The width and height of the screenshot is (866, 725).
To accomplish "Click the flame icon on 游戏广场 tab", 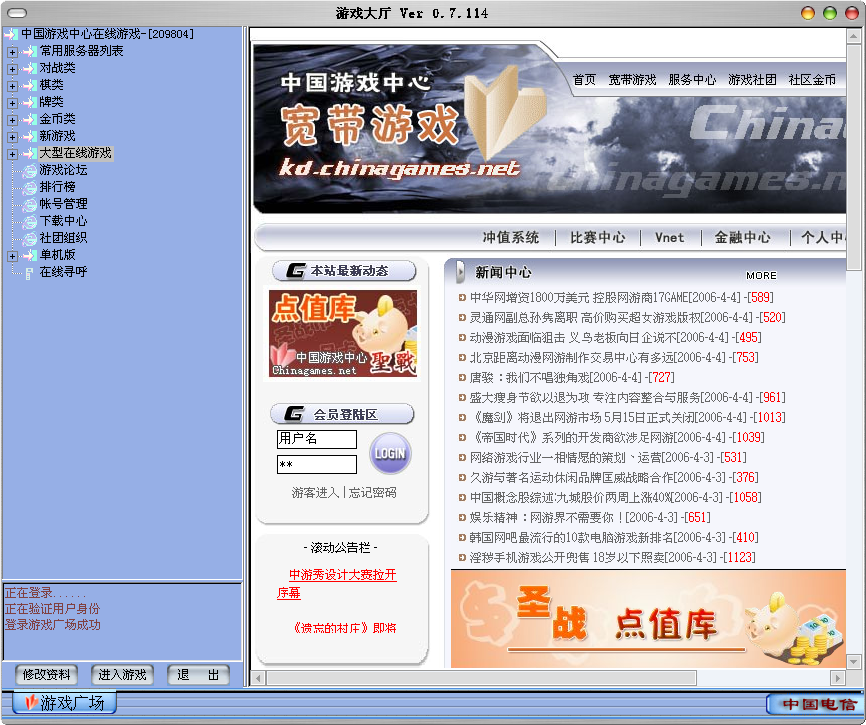I will point(31,702).
